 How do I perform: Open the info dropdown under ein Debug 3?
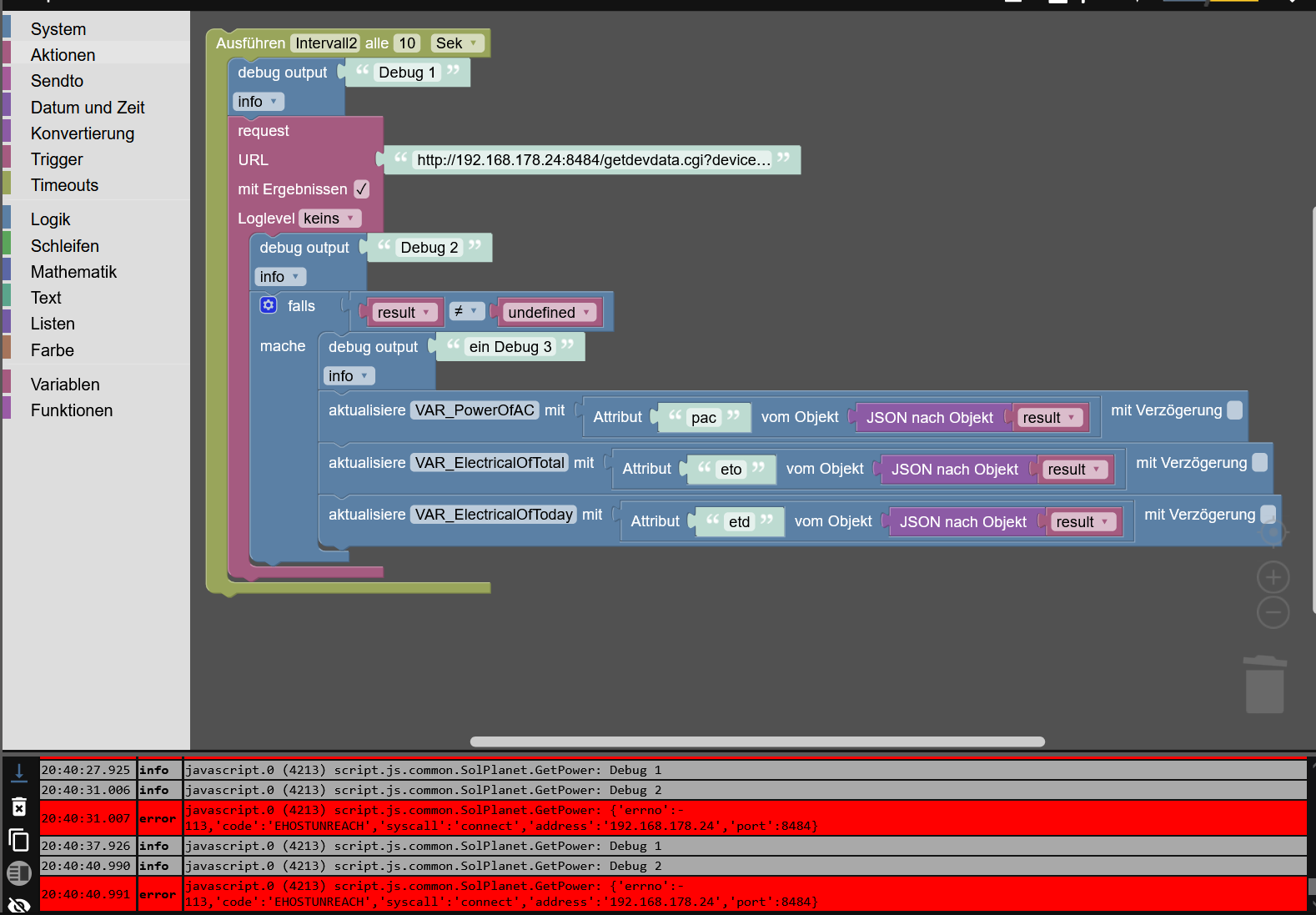[349, 376]
